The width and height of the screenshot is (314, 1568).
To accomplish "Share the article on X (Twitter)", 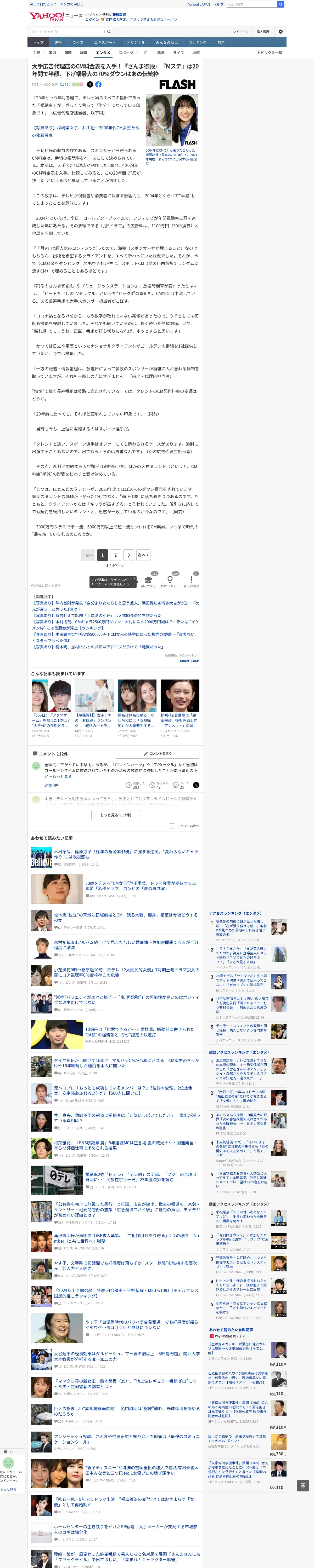I will 90,85.
